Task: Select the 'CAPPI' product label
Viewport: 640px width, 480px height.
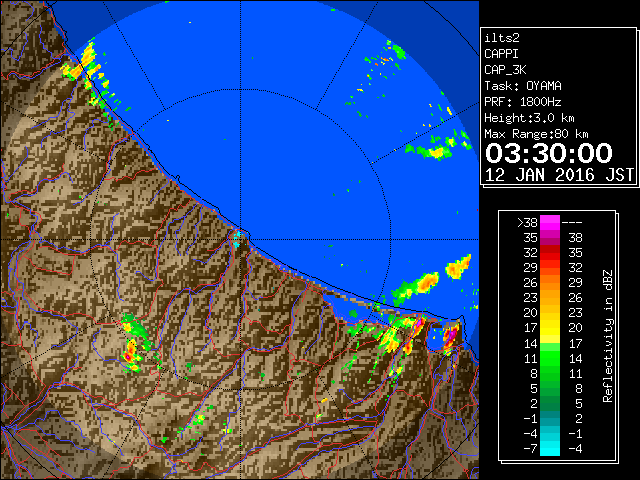Action: pos(501,54)
